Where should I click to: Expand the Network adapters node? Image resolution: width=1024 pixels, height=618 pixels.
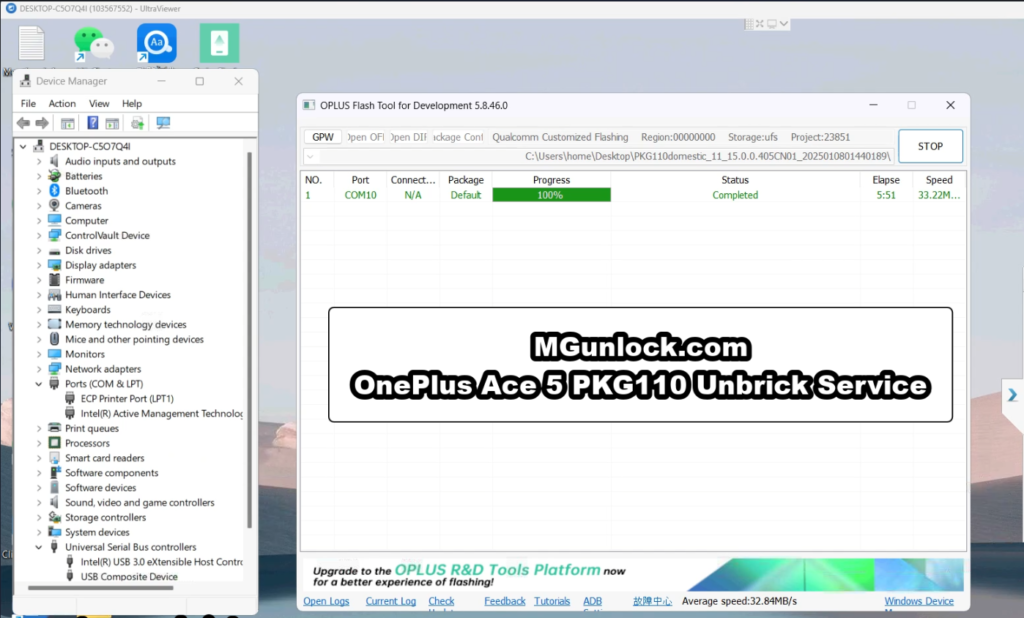click(39, 369)
